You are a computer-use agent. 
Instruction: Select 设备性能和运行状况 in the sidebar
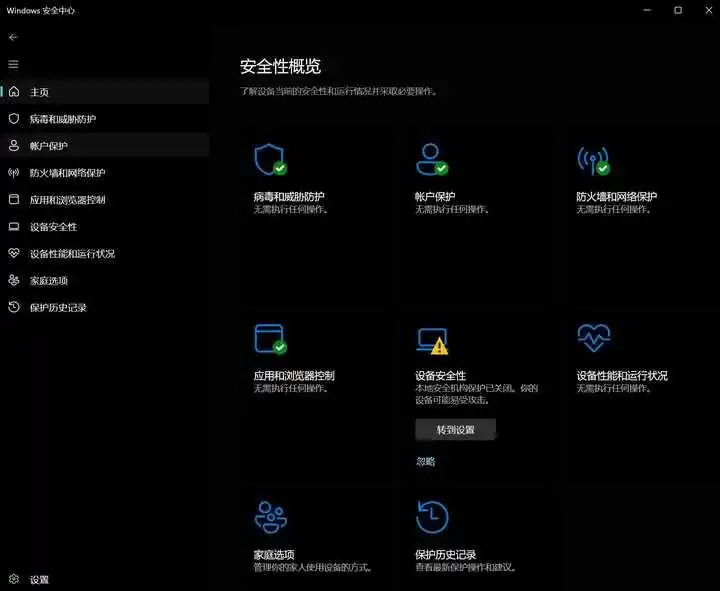coord(105,253)
